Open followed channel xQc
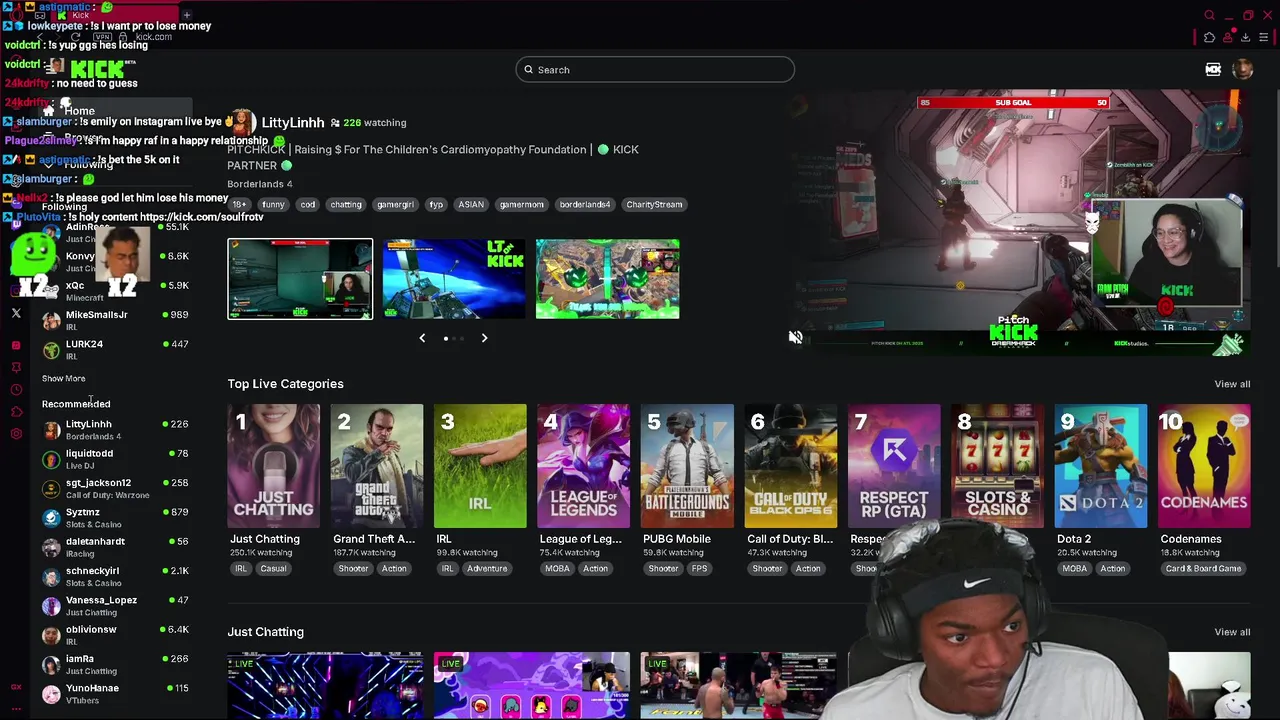 115,291
